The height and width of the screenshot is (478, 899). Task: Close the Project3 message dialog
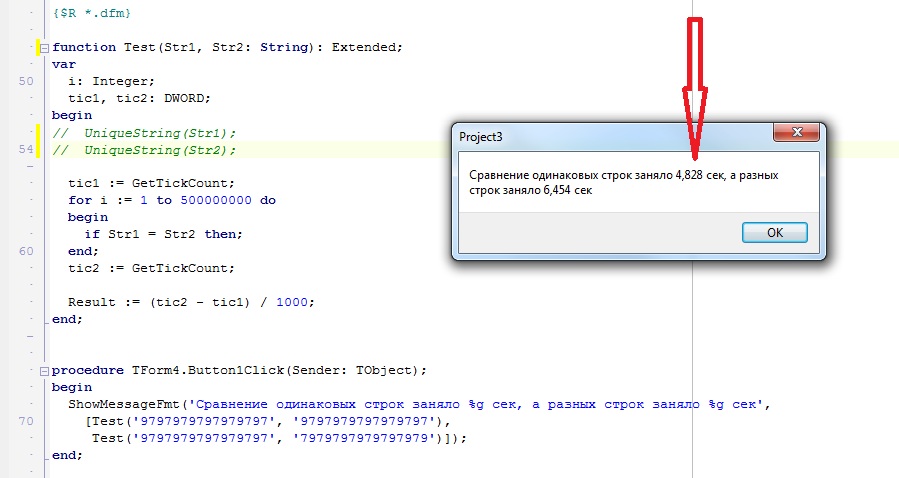[x=796, y=132]
